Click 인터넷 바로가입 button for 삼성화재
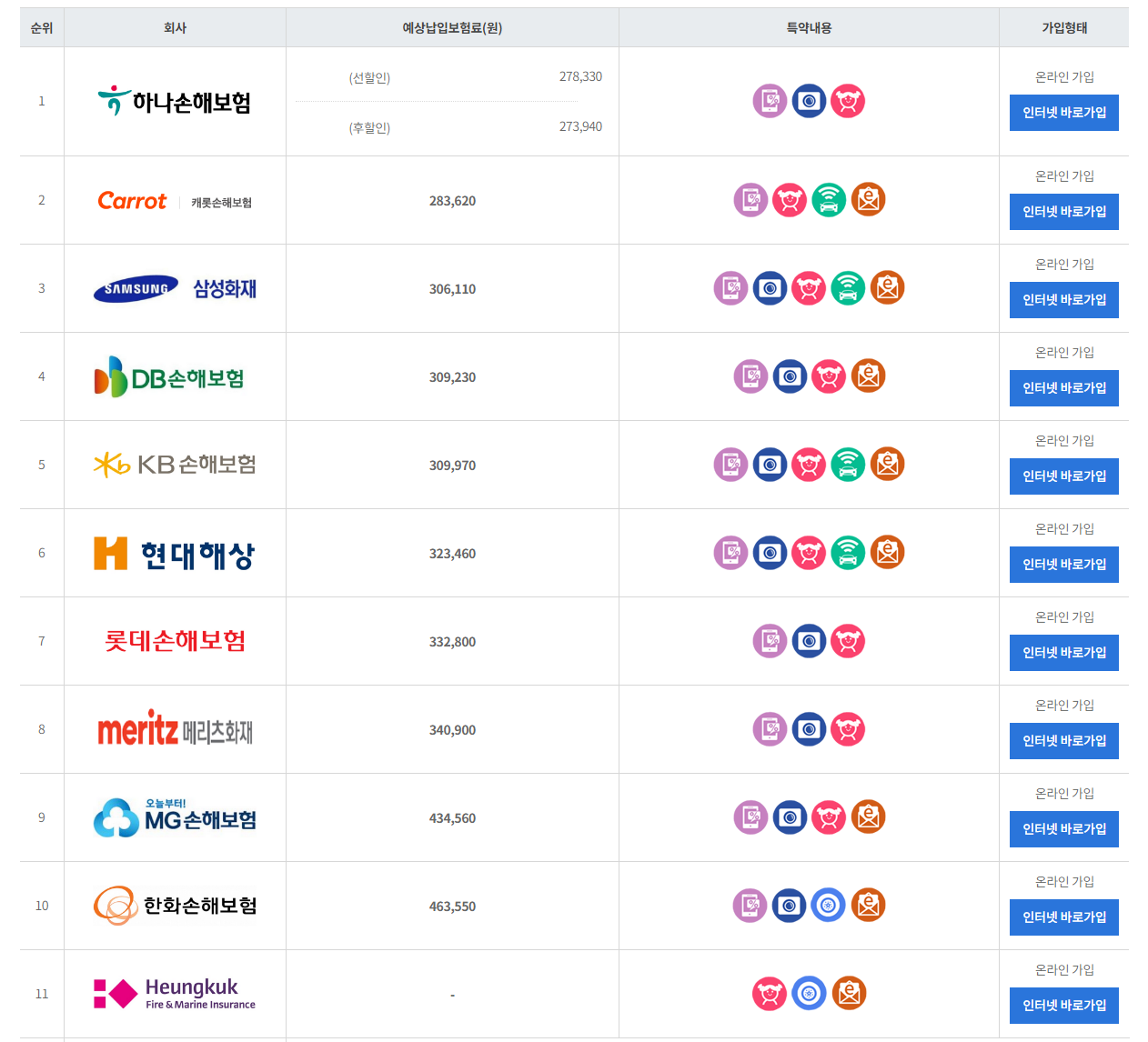 [x=1064, y=300]
